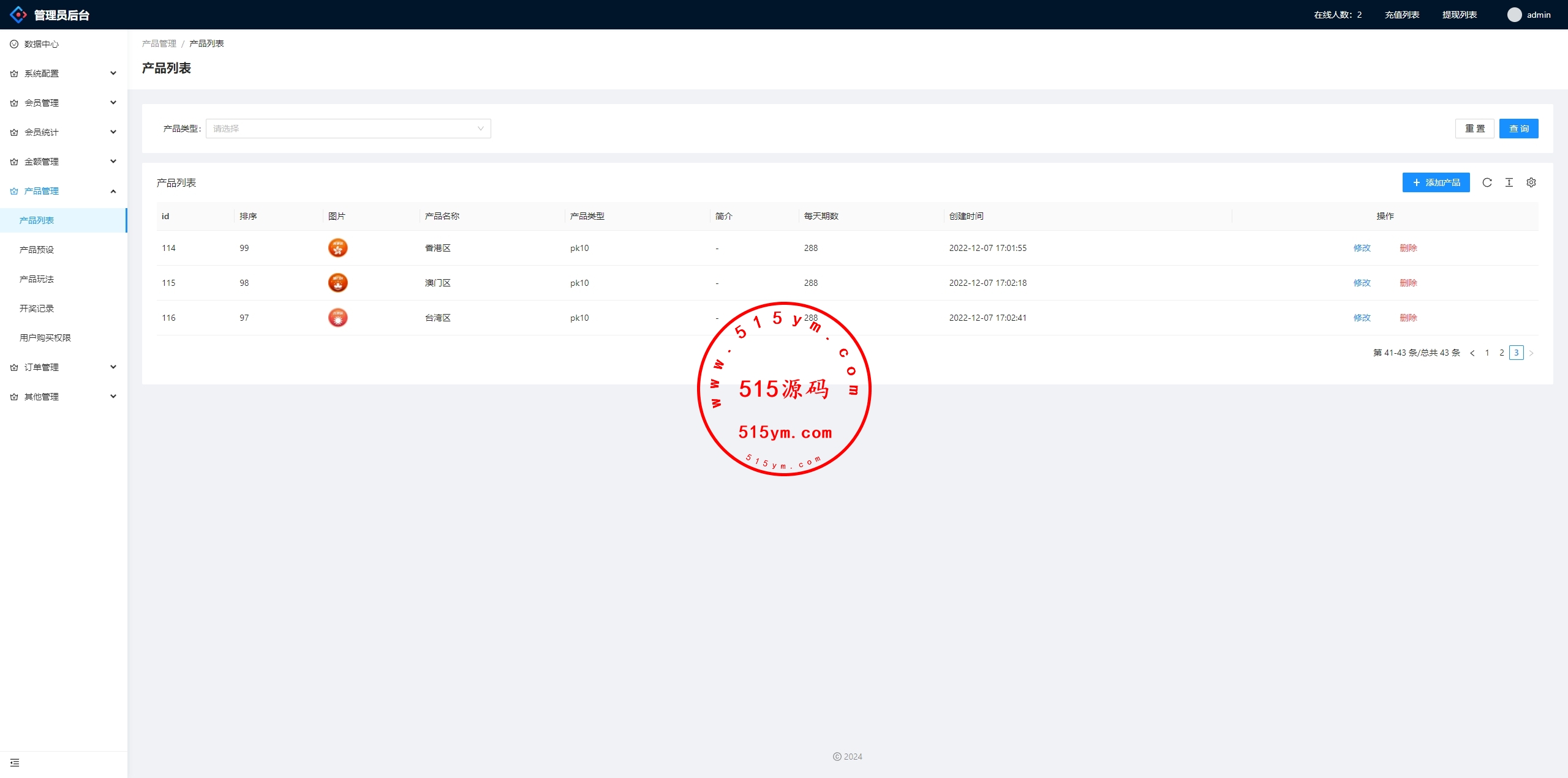
Task: Click the 香港区 product thumbnail
Action: [337, 248]
